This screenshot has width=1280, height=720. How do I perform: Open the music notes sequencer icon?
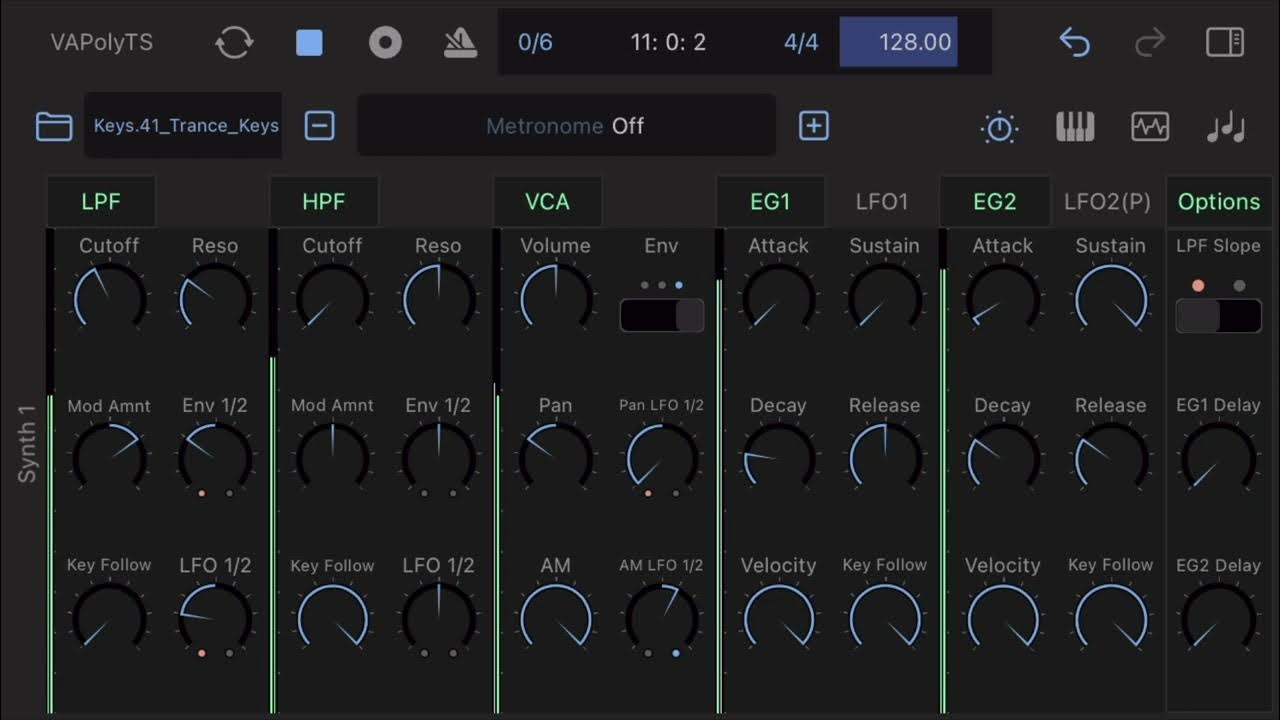point(1226,127)
